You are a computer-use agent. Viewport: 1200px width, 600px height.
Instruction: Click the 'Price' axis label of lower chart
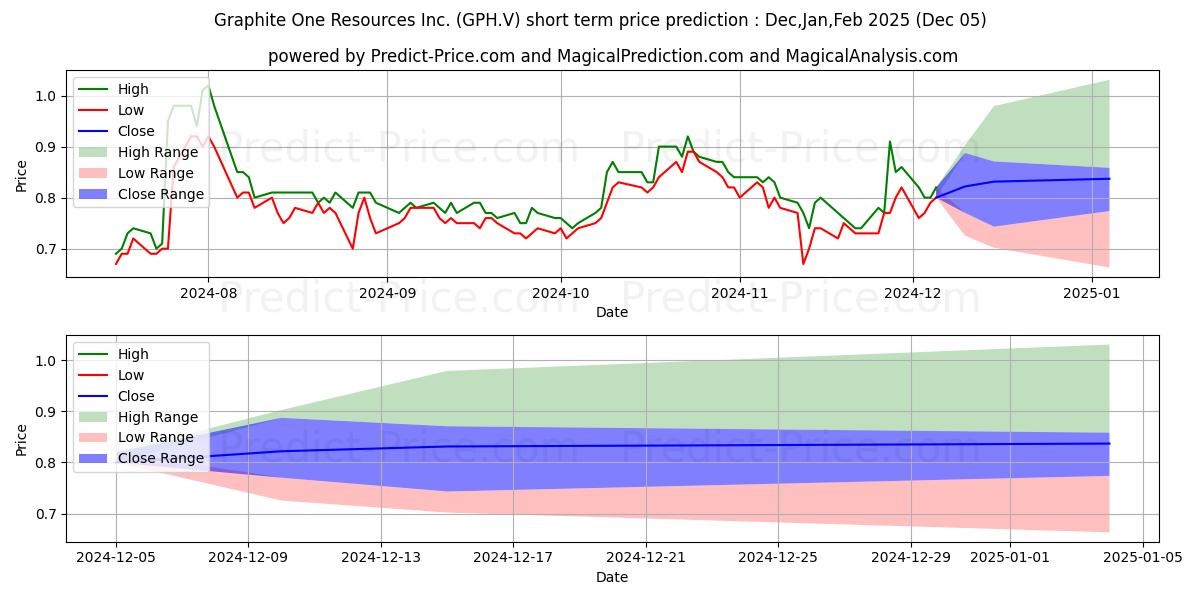pos(22,440)
